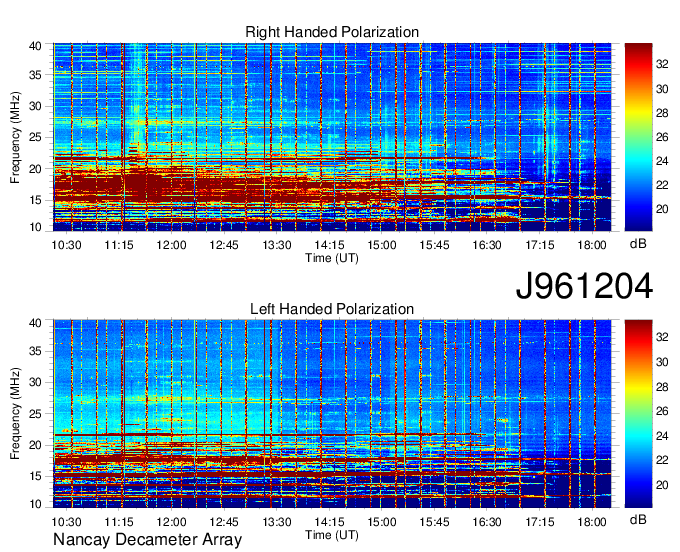680x552 pixels.
Task: Click the 10 MHz tick on Right Handed plot
Action: coord(36,227)
